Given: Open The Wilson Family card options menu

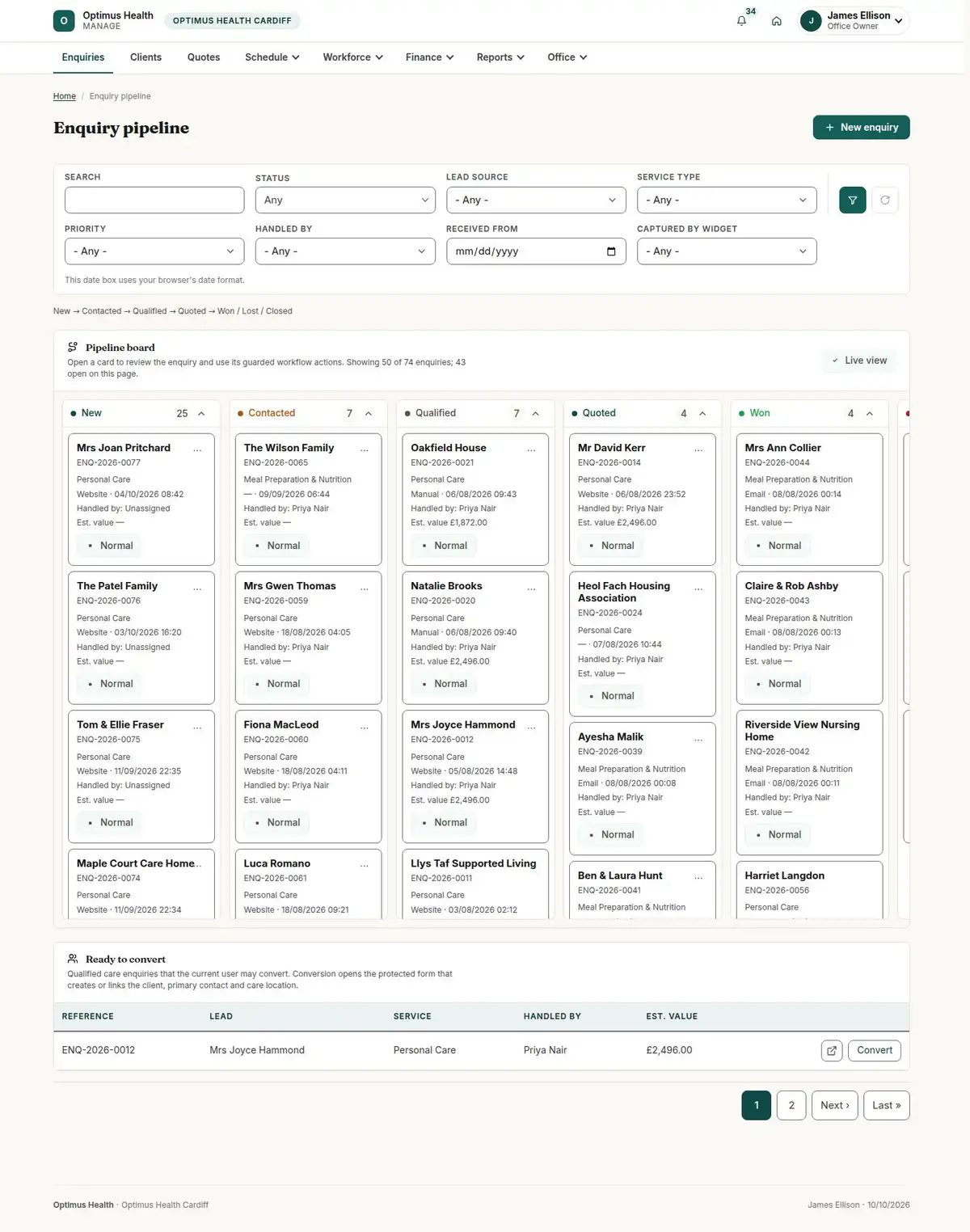Looking at the screenshot, I should [365, 449].
